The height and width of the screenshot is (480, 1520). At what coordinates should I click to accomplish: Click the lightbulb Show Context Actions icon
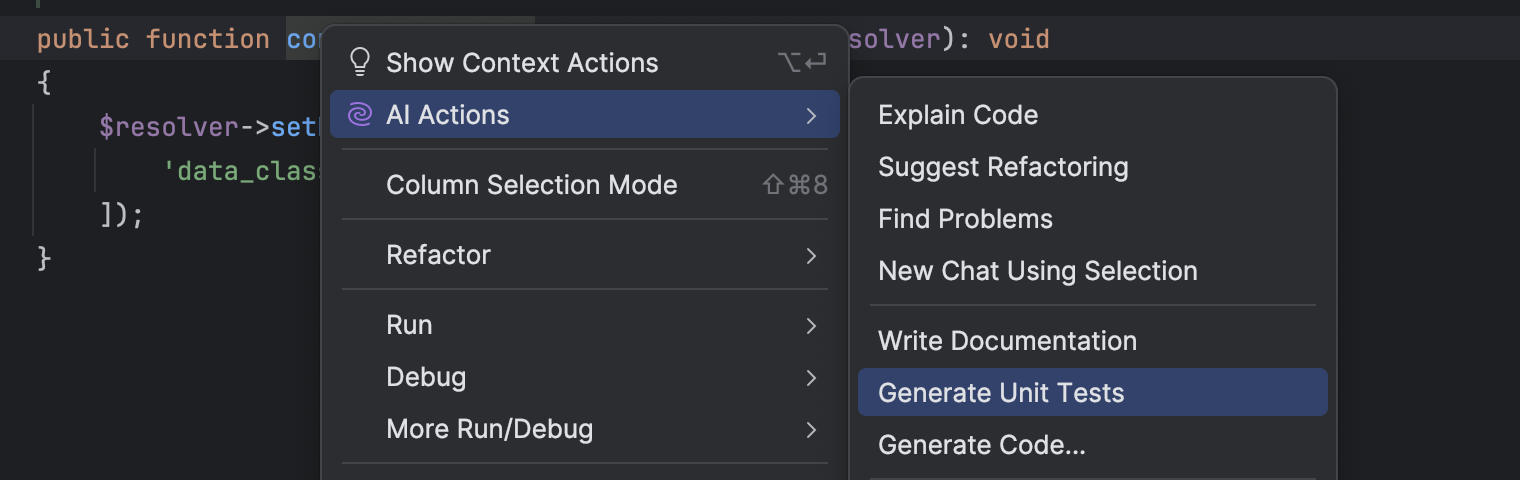(x=359, y=63)
